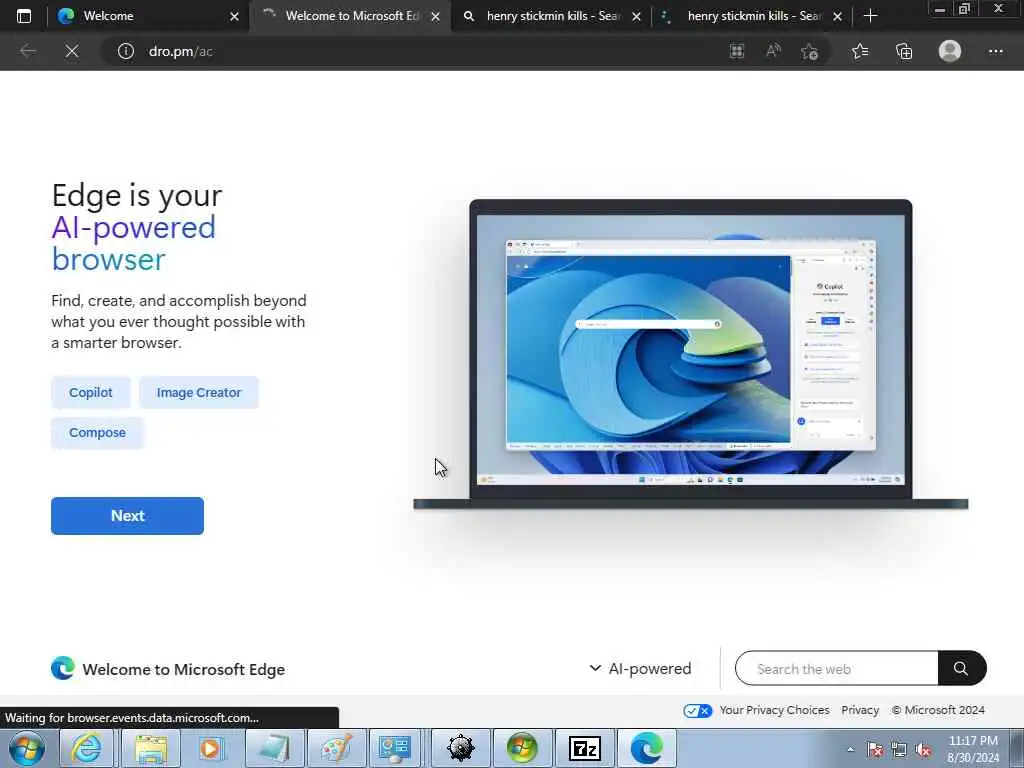Image resolution: width=1024 pixels, height=768 pixels.
Task: Open the Favorites list
Action: coord(860,51)
